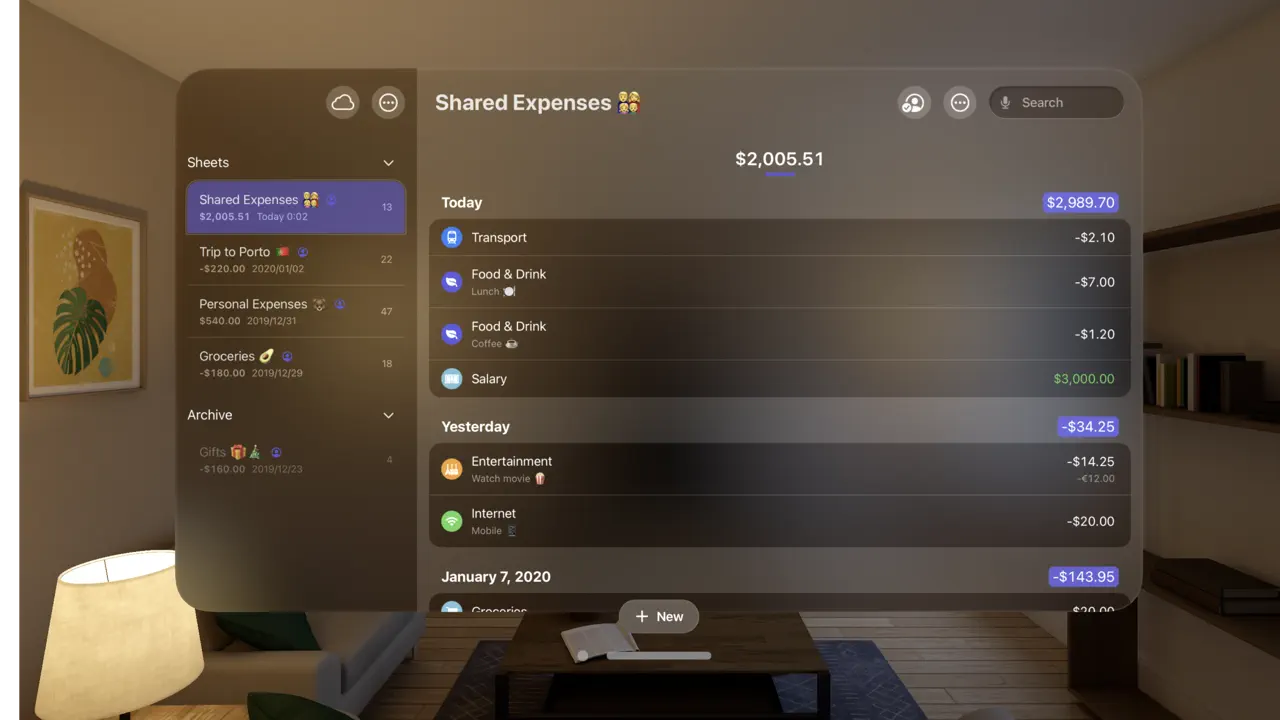Open the sidebar more options ellipsis button
The image size is (1280, 720).
tap(389, 102)
